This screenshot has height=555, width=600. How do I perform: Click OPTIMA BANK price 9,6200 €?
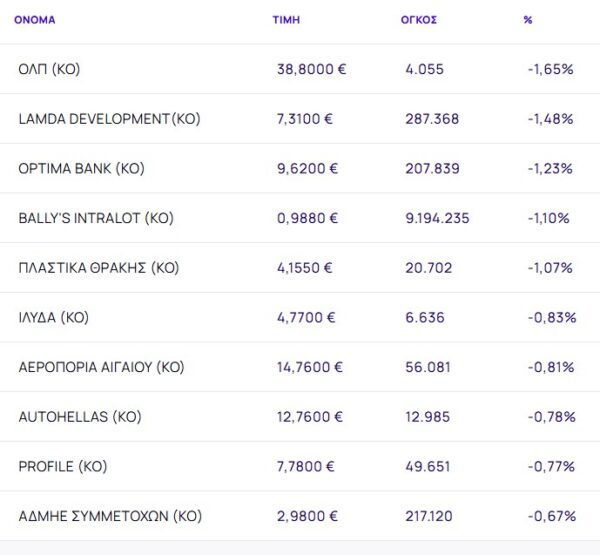click(307, 169)
